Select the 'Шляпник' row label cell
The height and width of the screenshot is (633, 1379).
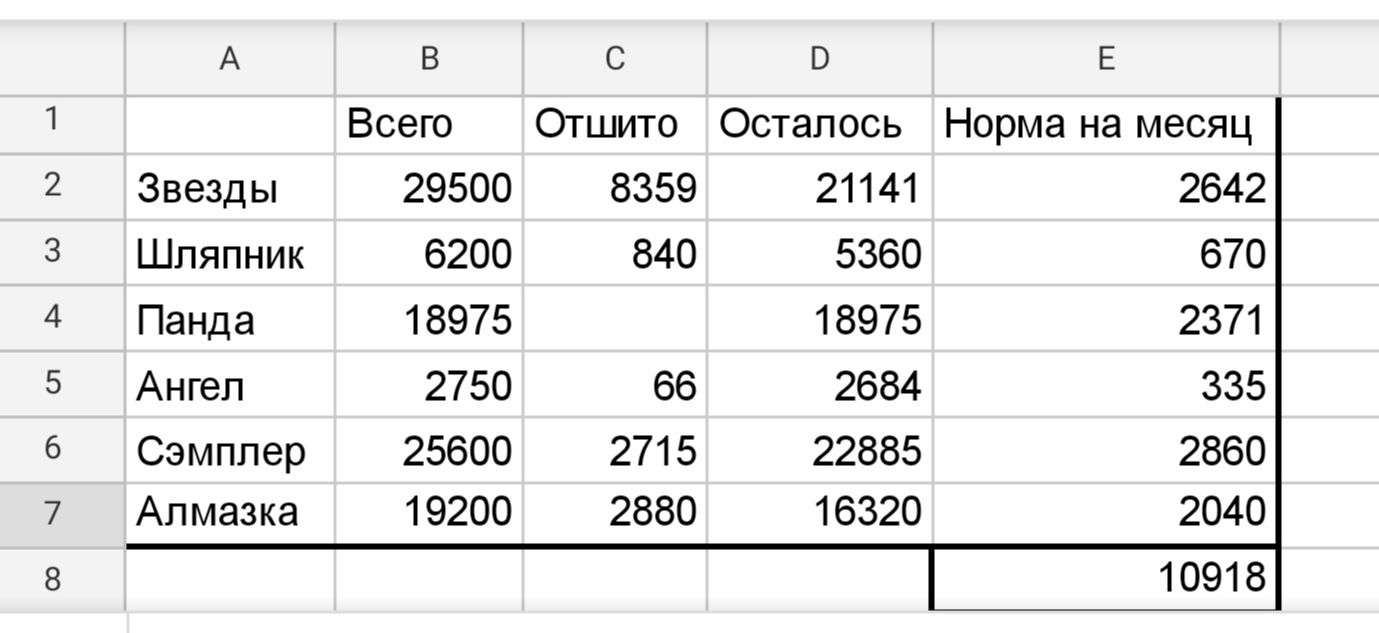click(x=230, y=254)
